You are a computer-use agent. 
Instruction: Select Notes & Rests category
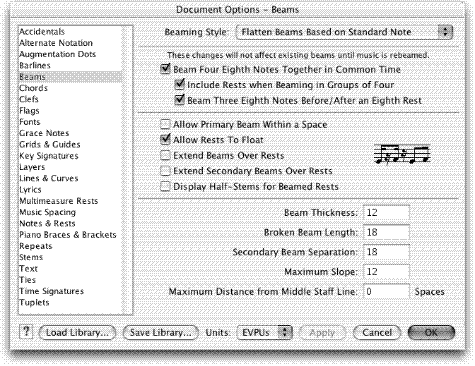point(70,223)
